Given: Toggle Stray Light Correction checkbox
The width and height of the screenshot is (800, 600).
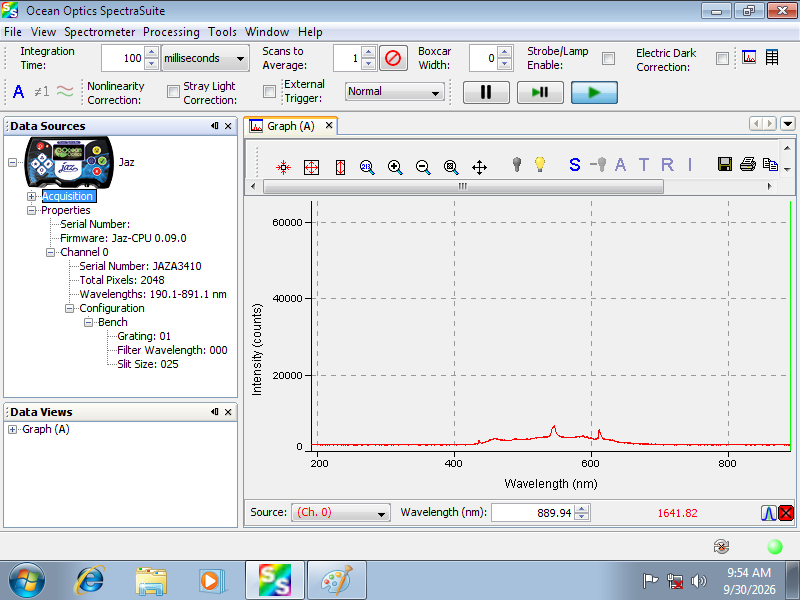Looking at the screenshot, I should 269,91.
